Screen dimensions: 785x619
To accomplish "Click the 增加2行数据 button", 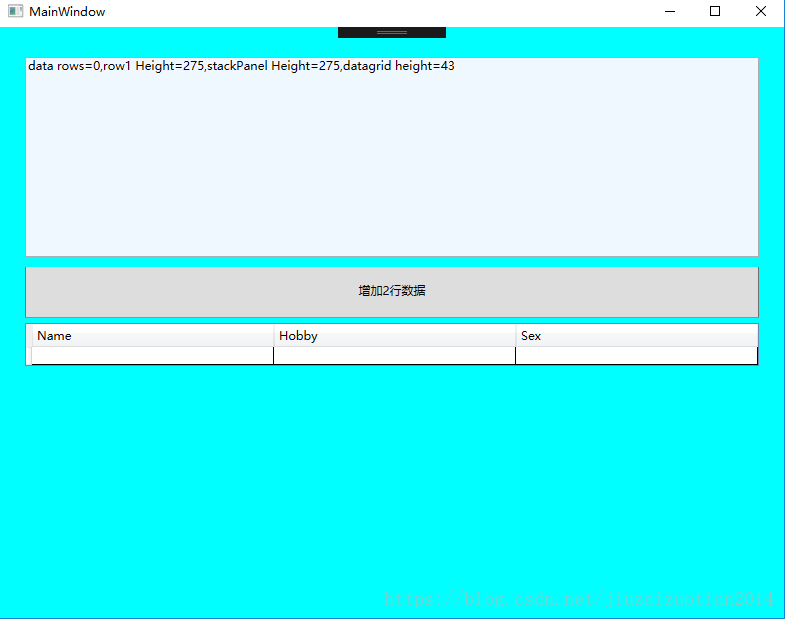I will coord(392,291).
